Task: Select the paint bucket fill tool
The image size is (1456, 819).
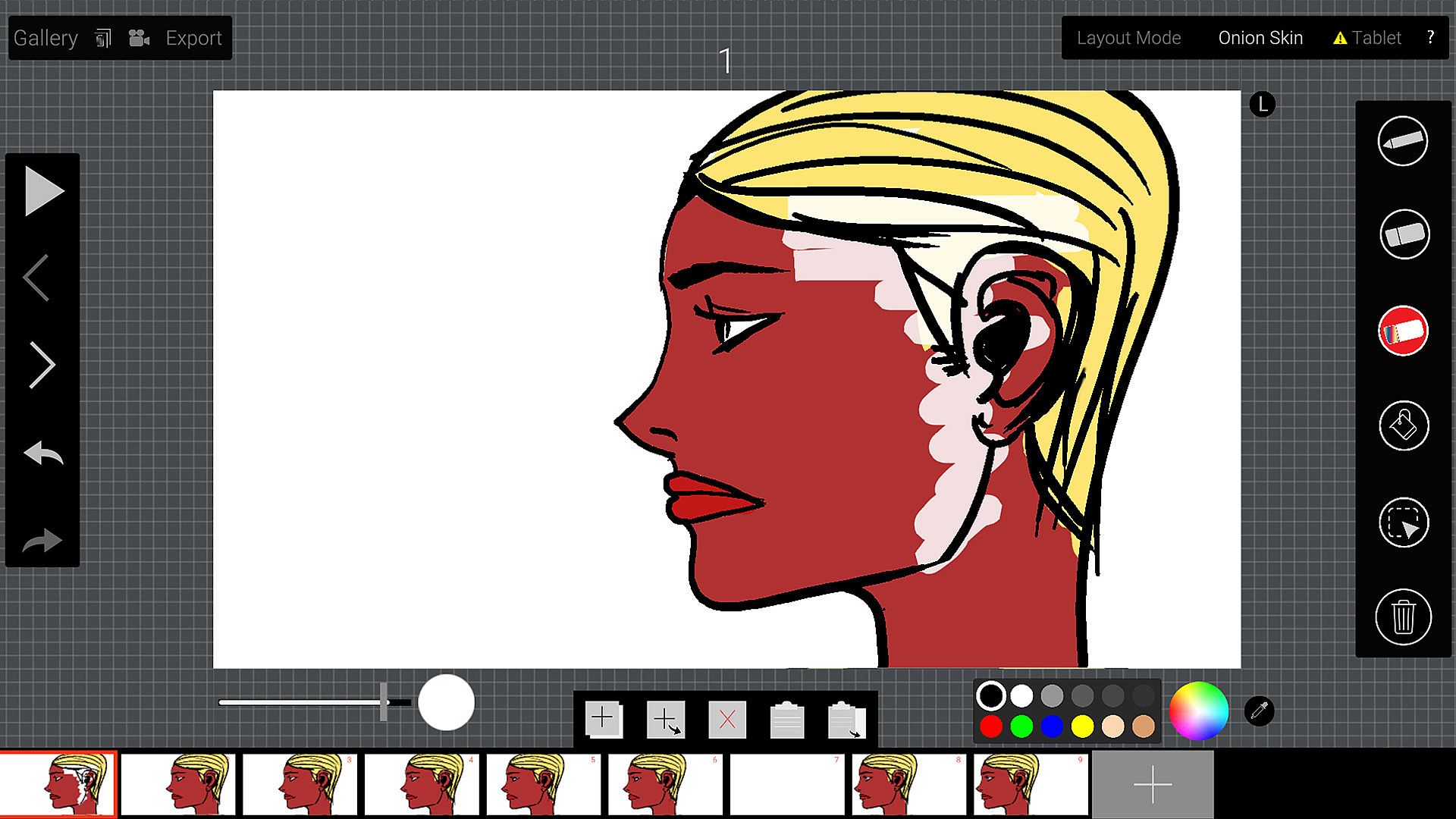Action: (1403, 425)
